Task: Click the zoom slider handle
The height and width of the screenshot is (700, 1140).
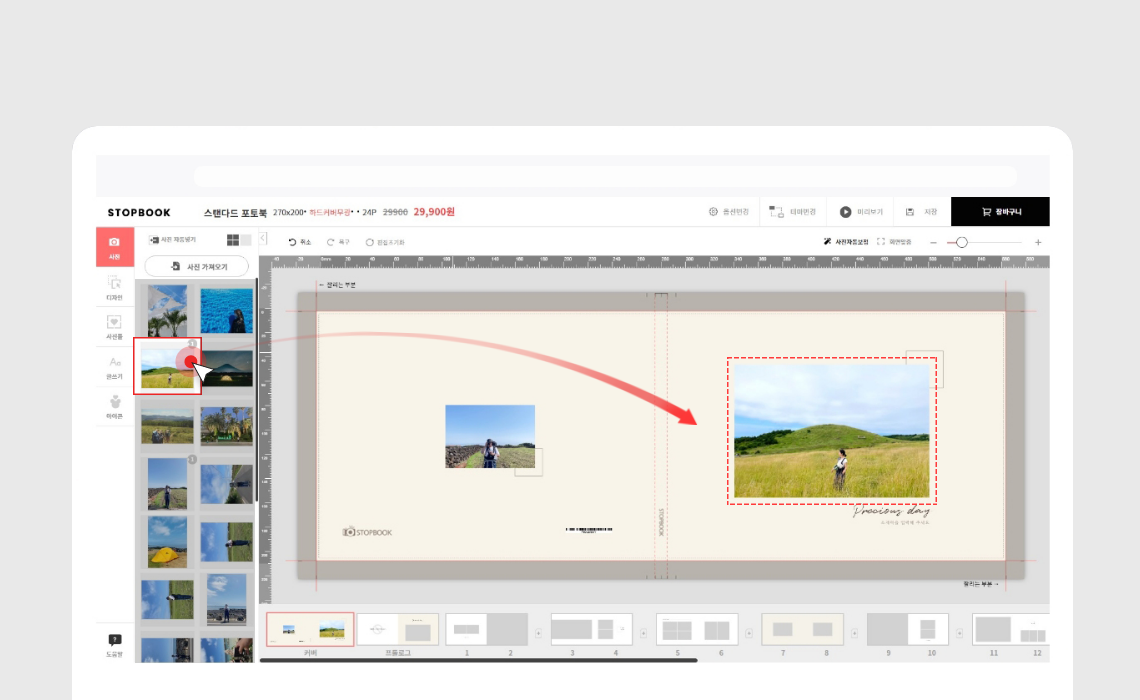Action: click(x=962, y=242)
